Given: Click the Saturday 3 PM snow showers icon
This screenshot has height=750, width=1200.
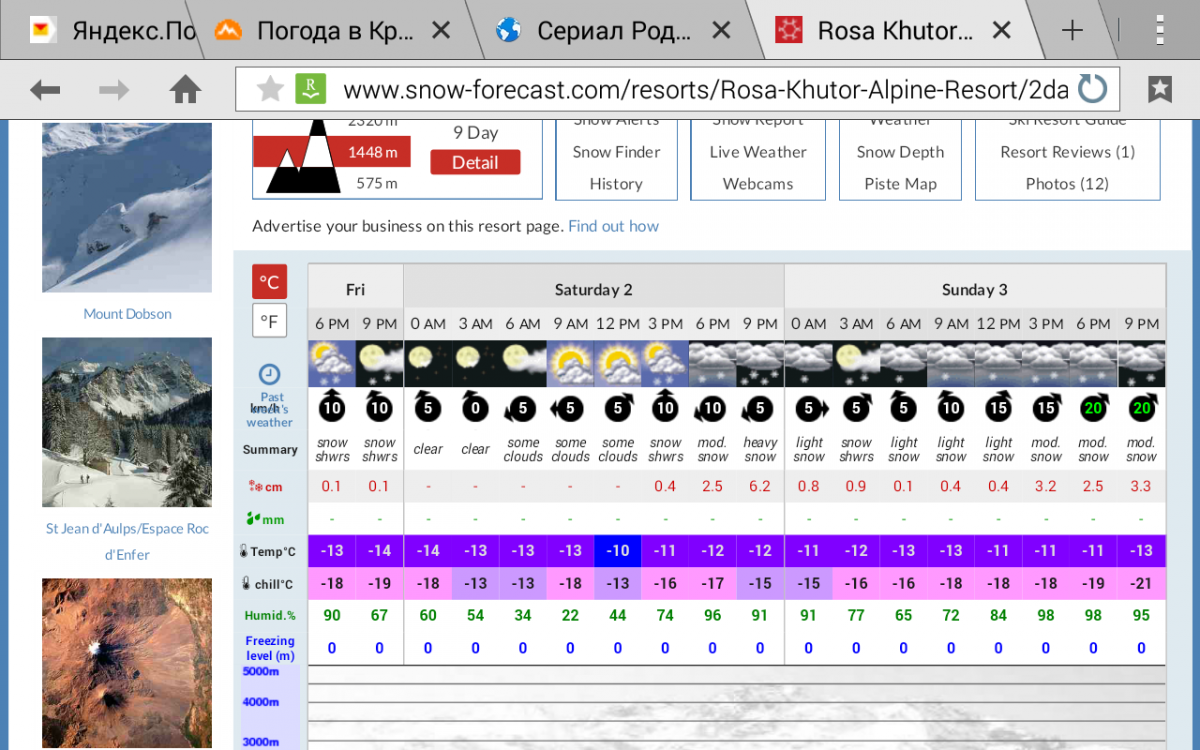Looking at the screenshot, I should coord(665,364).
